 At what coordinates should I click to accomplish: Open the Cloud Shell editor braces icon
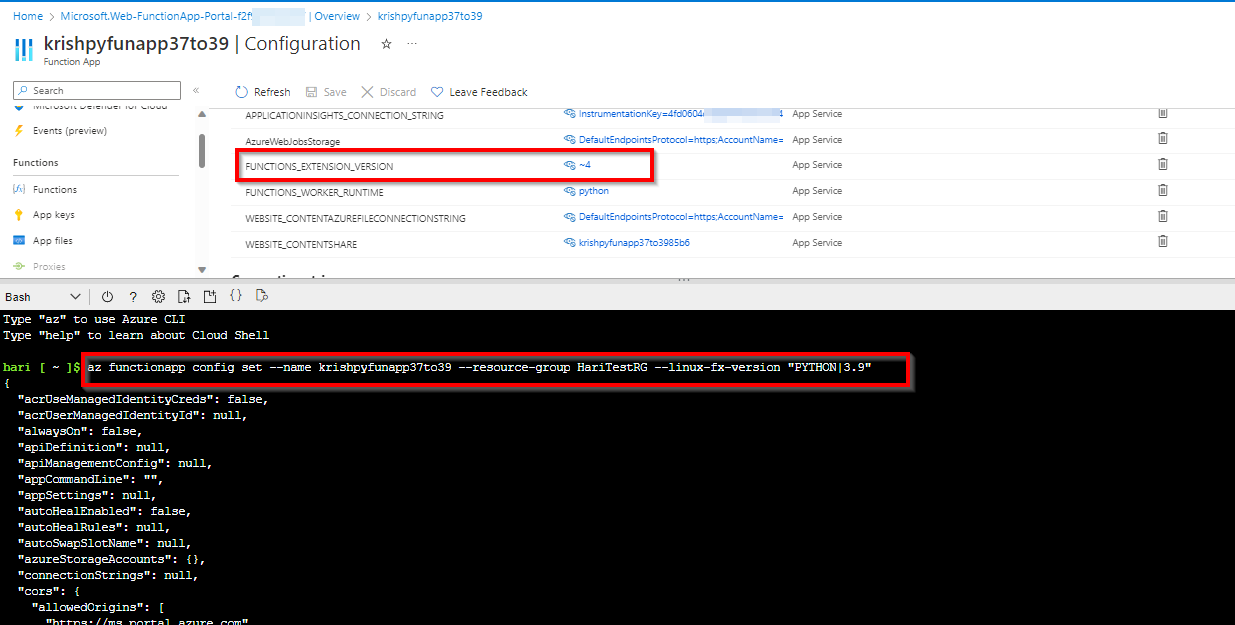[x=236, y=296]
